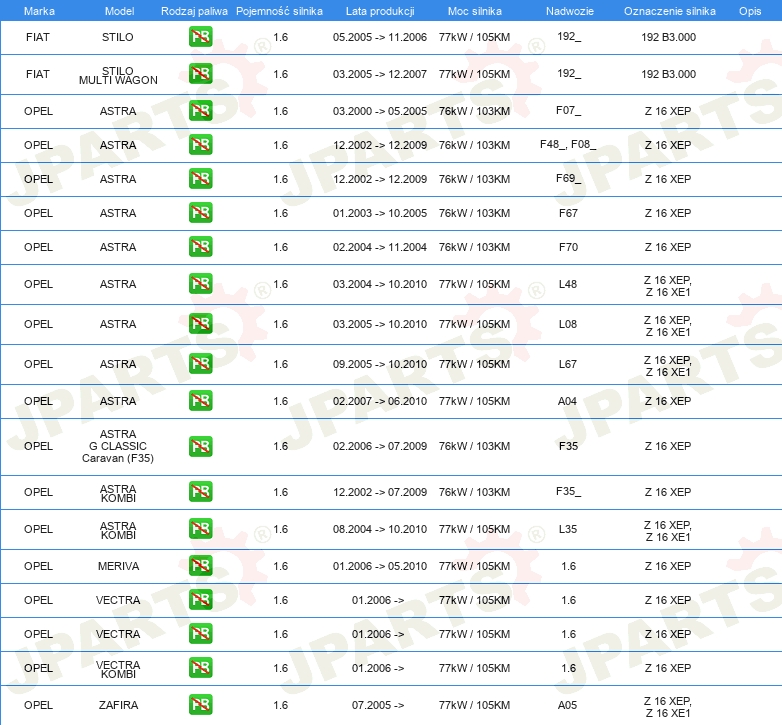Image resolution: width=782 pixels, height=725 pixels.
Task: Click the STILO MULTI WAGON model cell
Action: [118, 74]
